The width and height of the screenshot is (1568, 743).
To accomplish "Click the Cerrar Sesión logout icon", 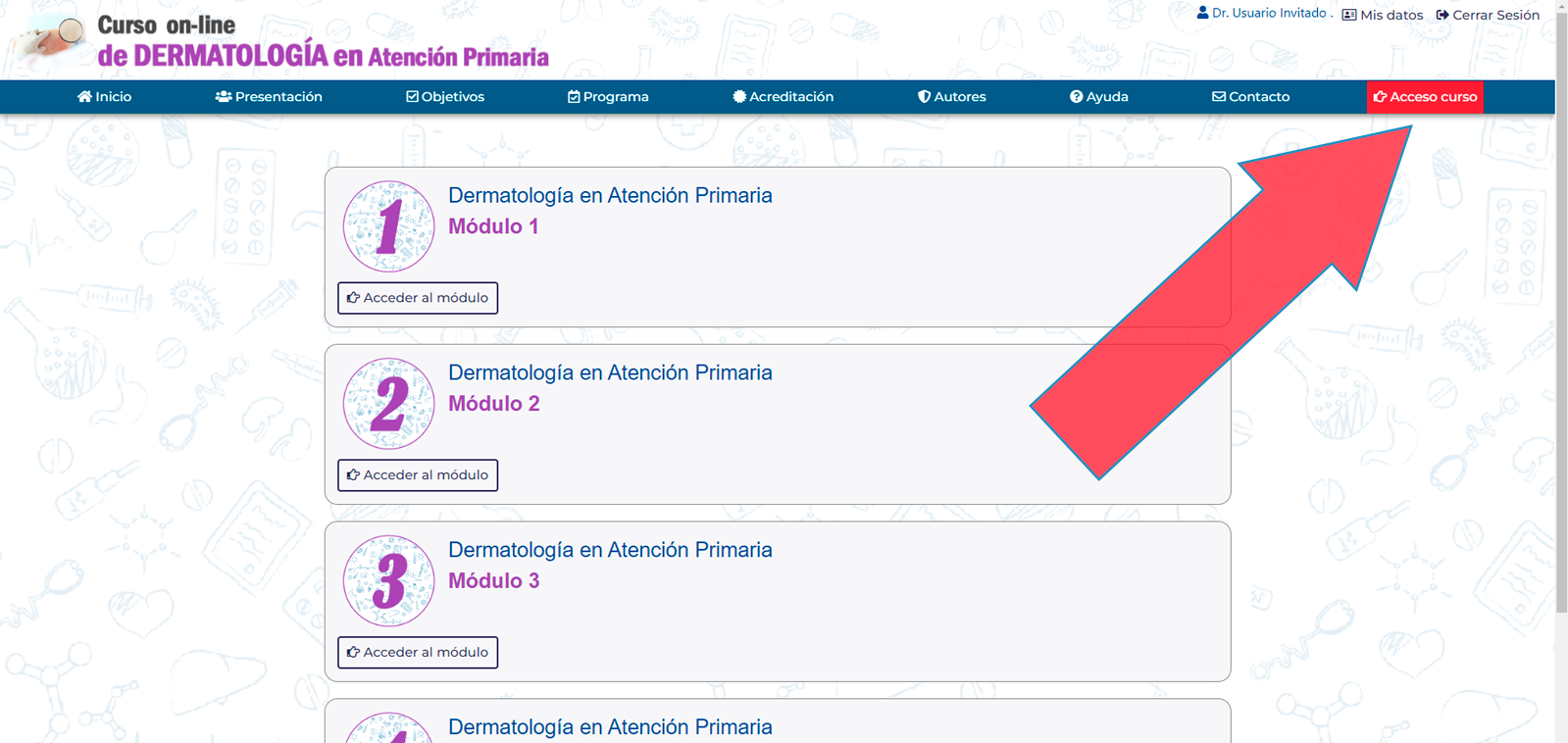I will [1442, 15].
